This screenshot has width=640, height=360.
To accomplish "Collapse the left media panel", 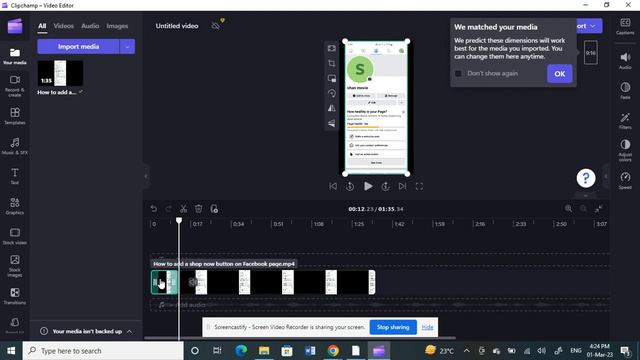I will pyautogui.click(x=146, y=176).
